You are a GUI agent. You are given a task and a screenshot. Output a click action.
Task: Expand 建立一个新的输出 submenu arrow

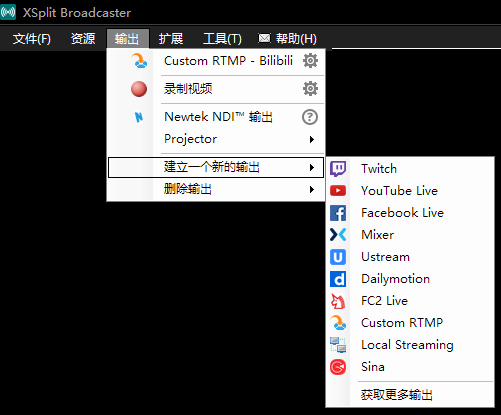click(312, 167)
